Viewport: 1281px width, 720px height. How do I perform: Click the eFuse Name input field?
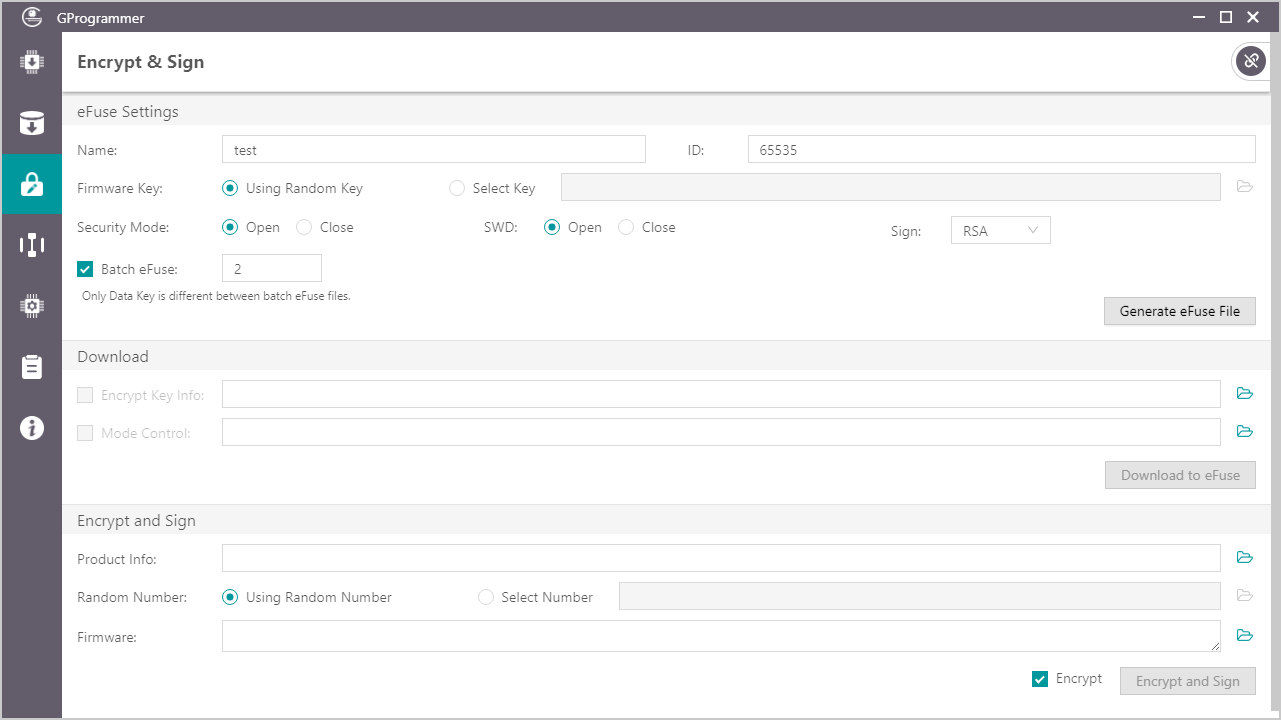coord(433,150)
